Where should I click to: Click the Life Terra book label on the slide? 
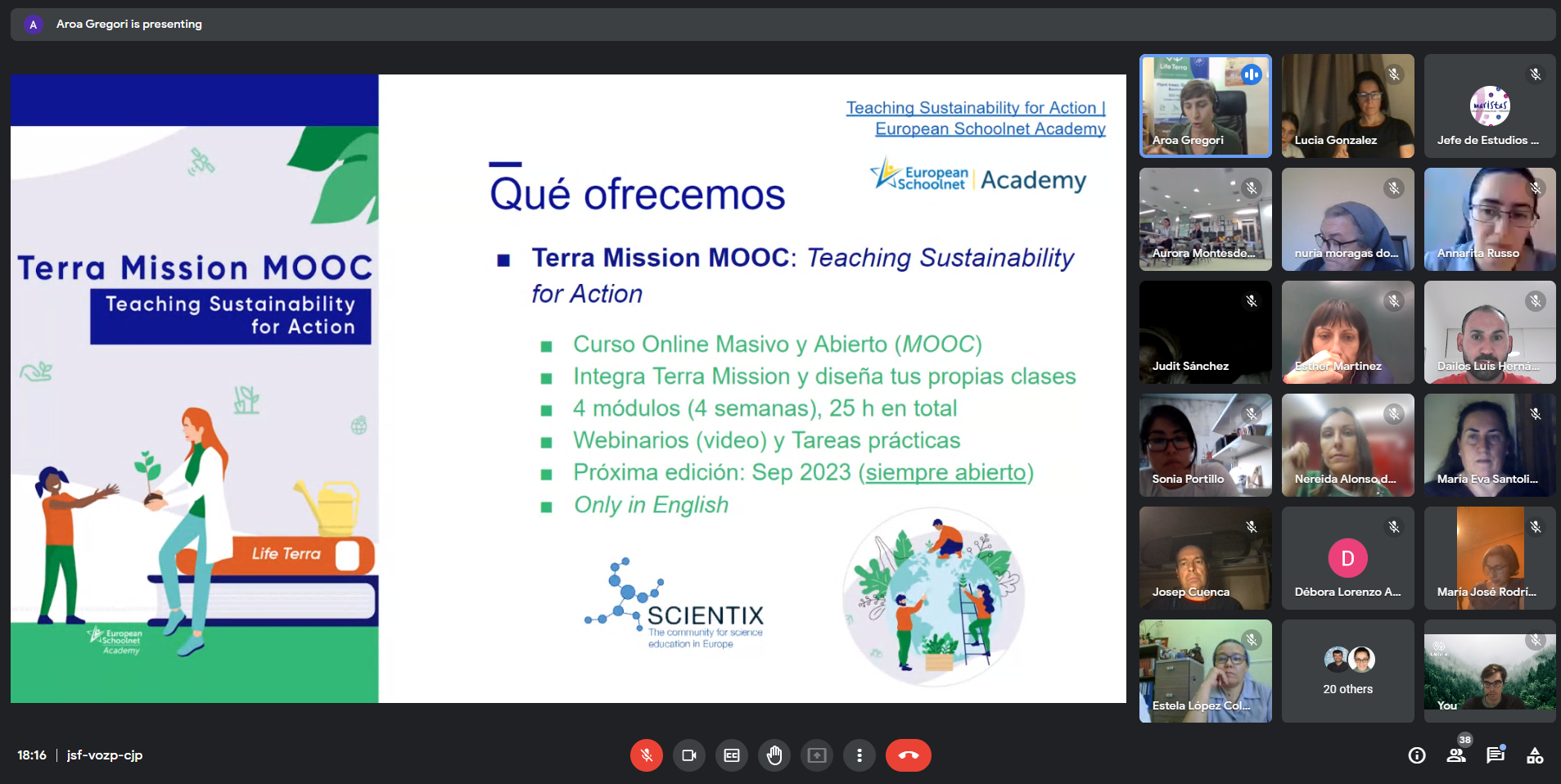pos(286,554)
